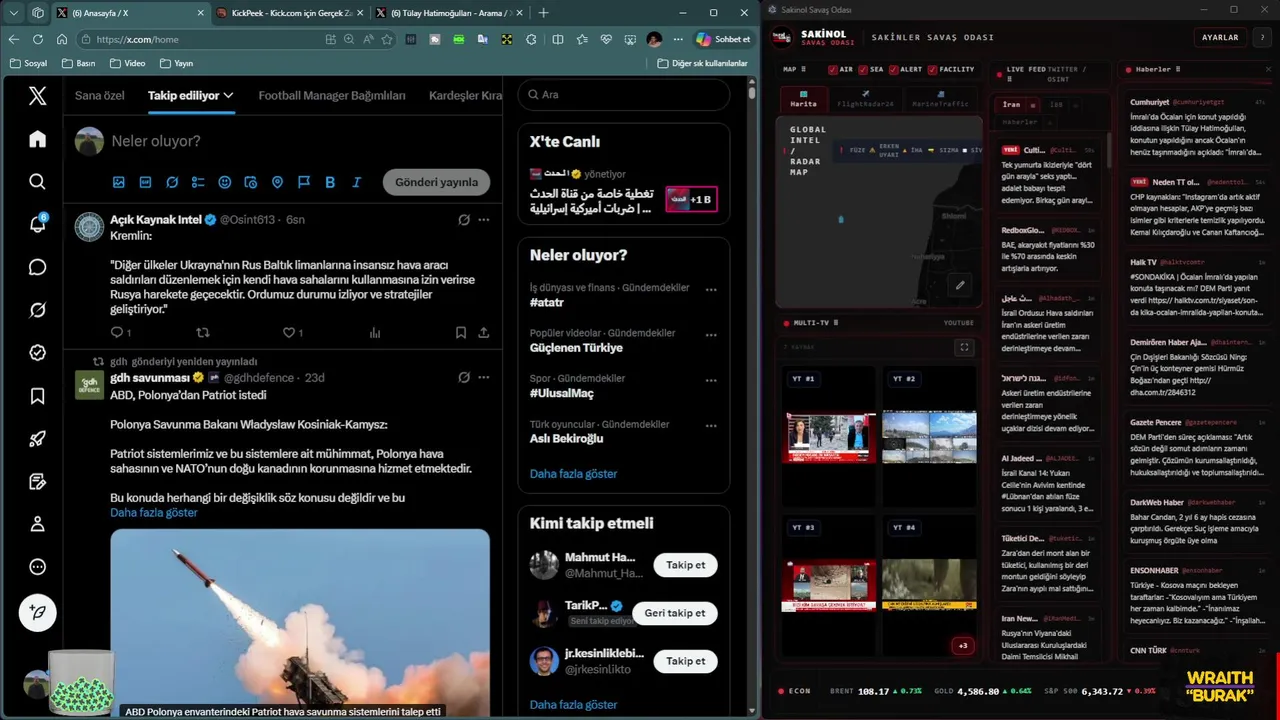Reply to the Açık Kaynak Intel post
Viewport: 1280px width, 720px height.
(x=119, y=332)
